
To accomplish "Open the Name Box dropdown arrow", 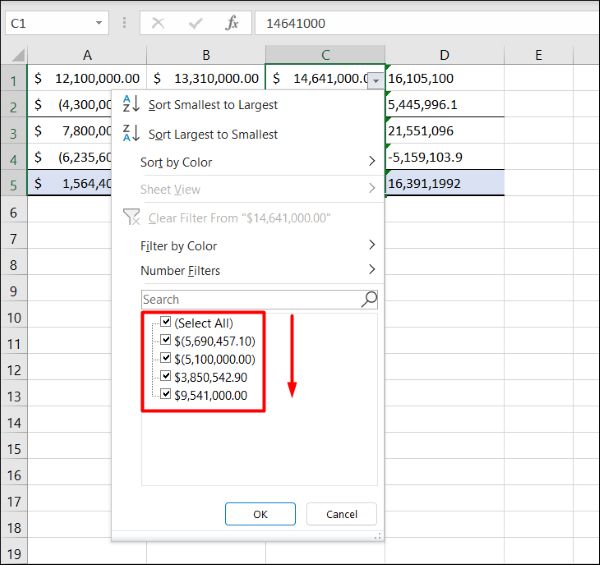I will 99,23.
